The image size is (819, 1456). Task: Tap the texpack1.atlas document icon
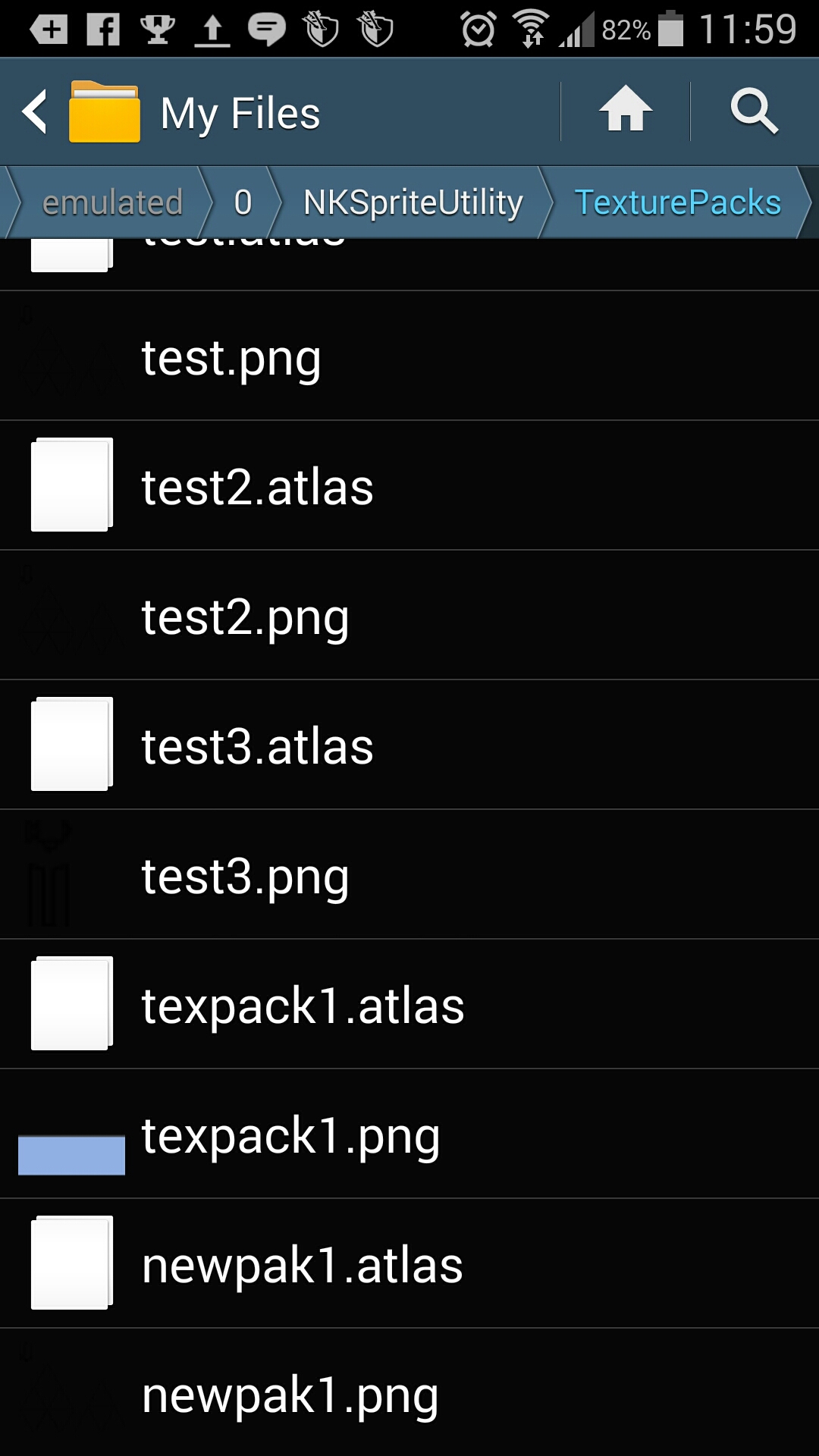pos(71,1003)
